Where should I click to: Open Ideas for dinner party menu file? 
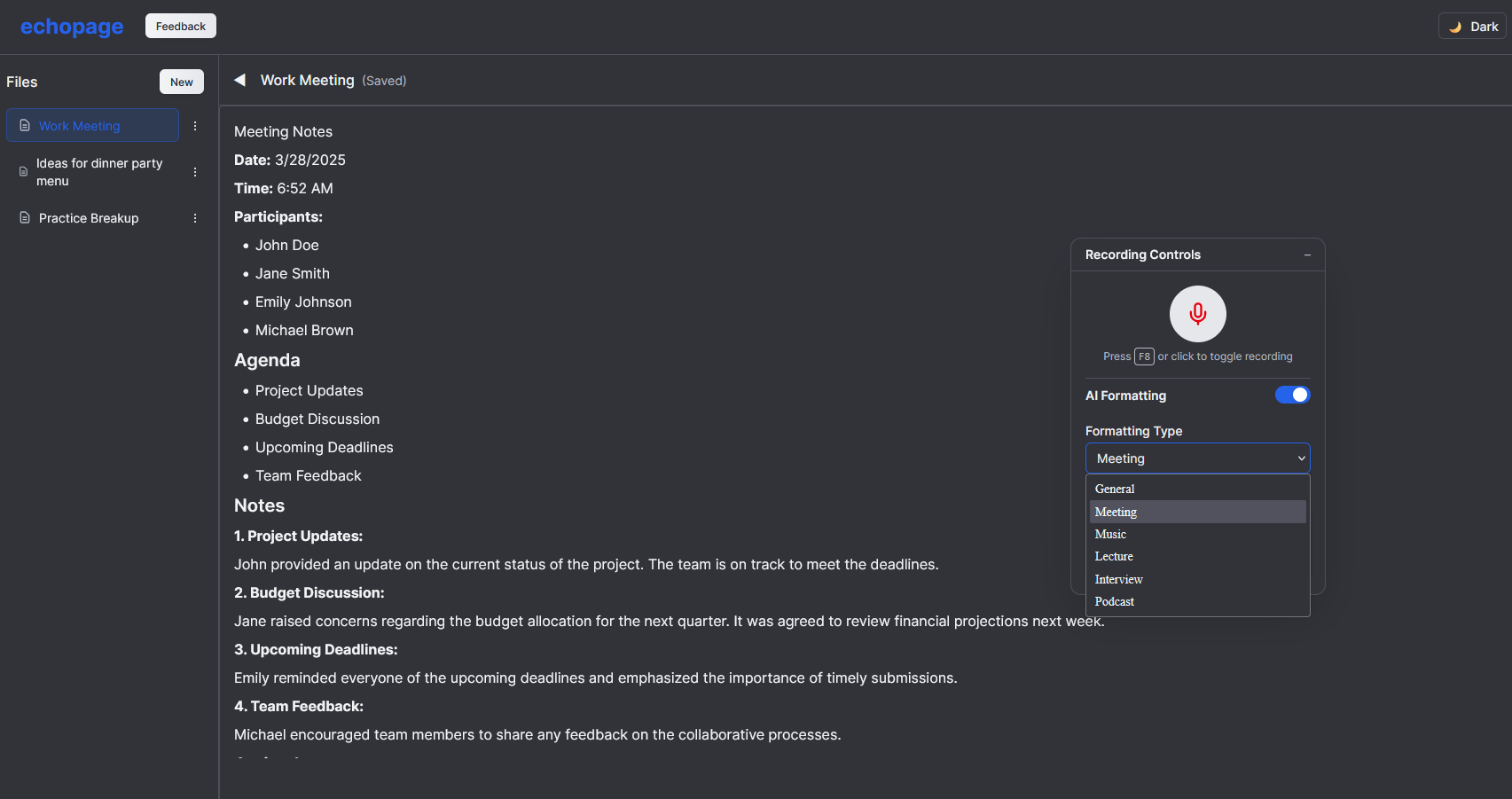click(99, 172)
